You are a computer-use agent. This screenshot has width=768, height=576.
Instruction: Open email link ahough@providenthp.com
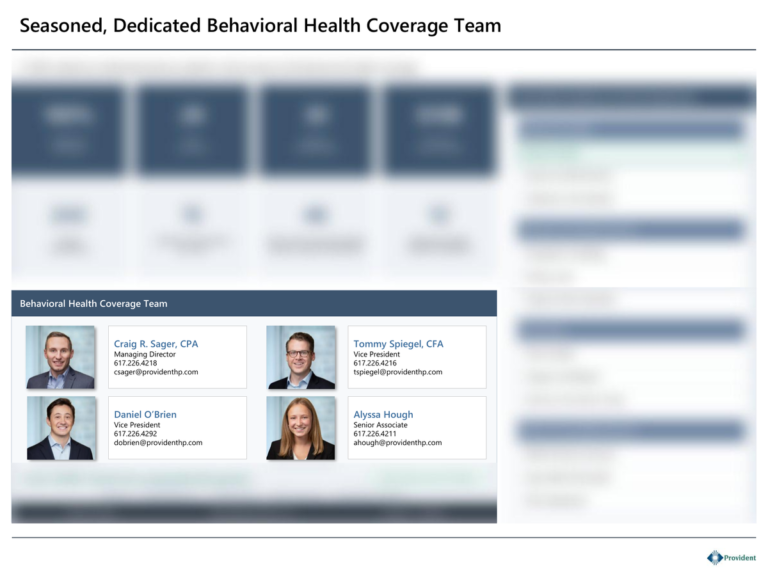(x=397, y=443)
